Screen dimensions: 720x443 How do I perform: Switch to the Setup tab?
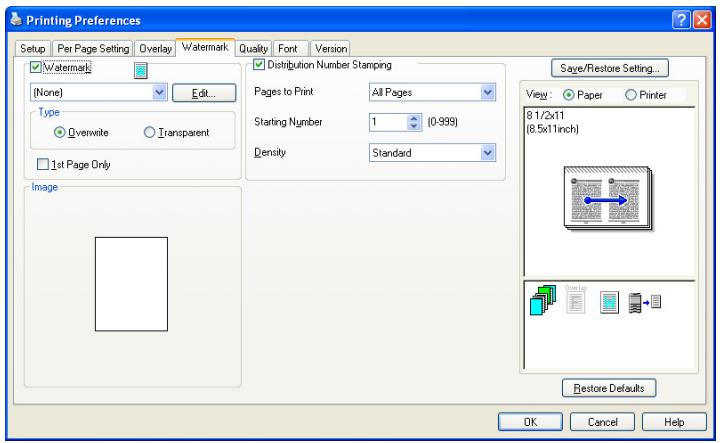[x=33, y=48]
